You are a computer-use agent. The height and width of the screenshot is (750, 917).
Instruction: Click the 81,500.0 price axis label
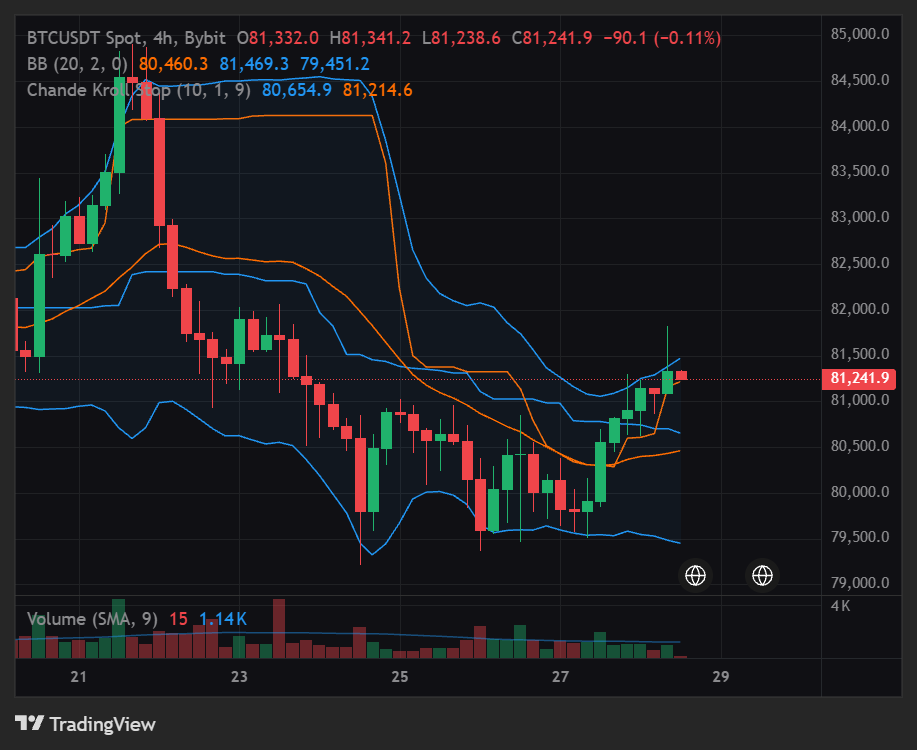tap(860, 354)
